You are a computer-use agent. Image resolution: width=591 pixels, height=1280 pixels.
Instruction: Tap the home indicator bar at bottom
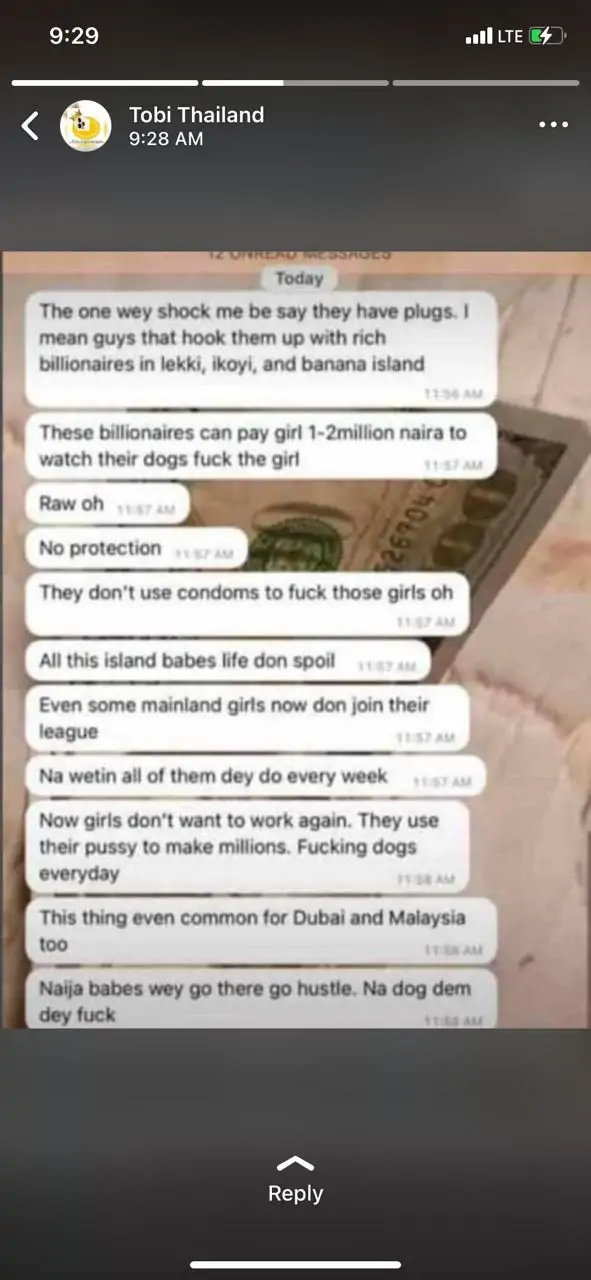[295, 1265]
